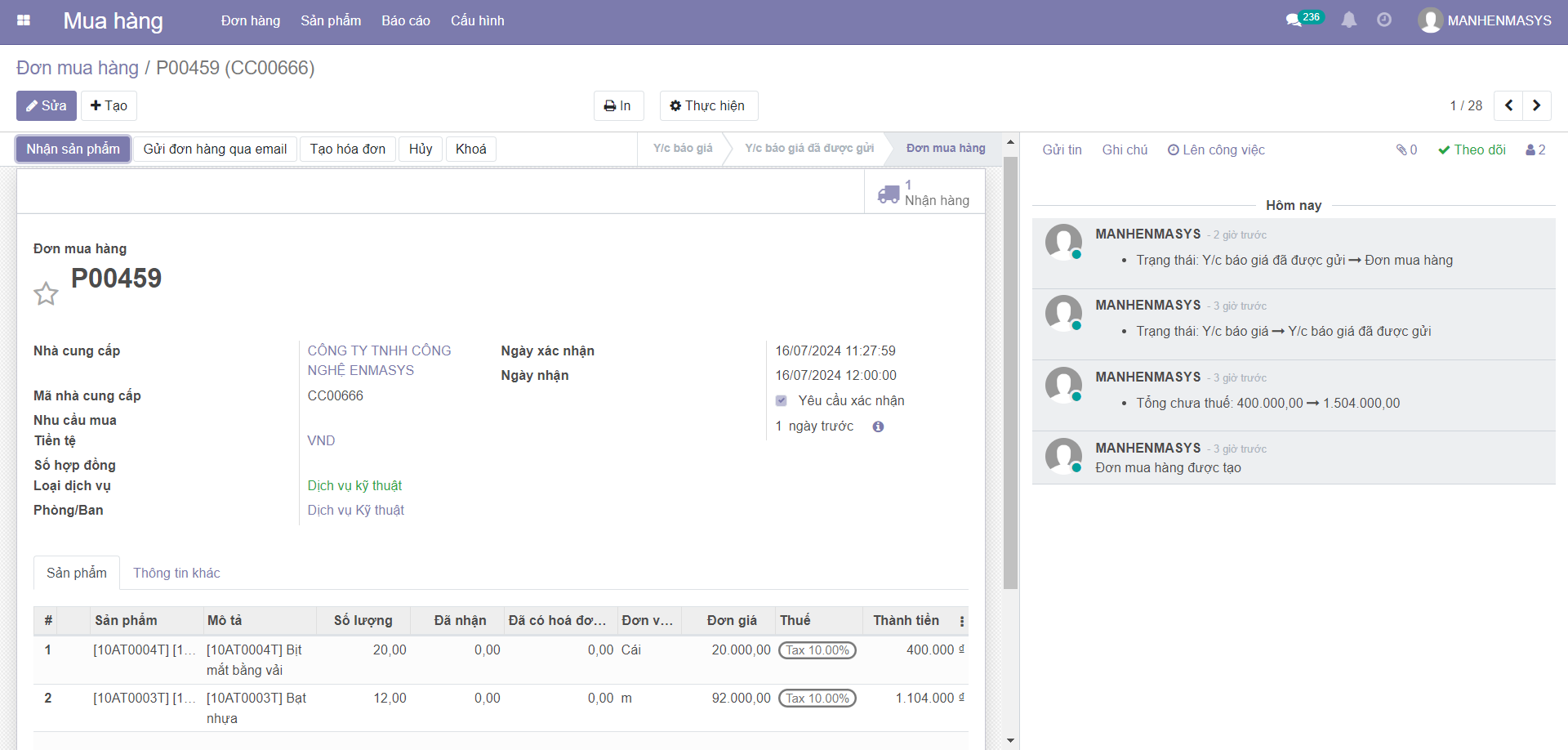Open the apps grid menu icon
Screen dimensions: 1568x750
point(24,20)
